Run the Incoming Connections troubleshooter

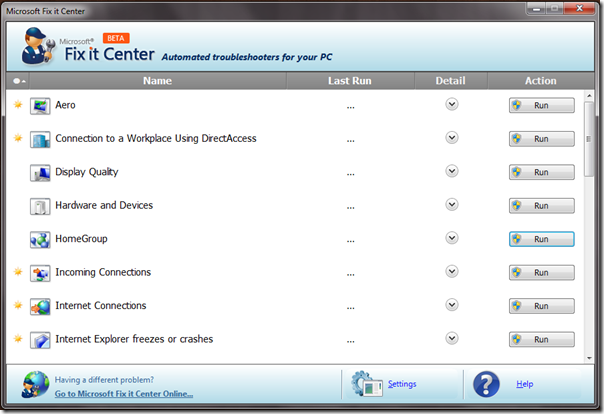(542, 273)
